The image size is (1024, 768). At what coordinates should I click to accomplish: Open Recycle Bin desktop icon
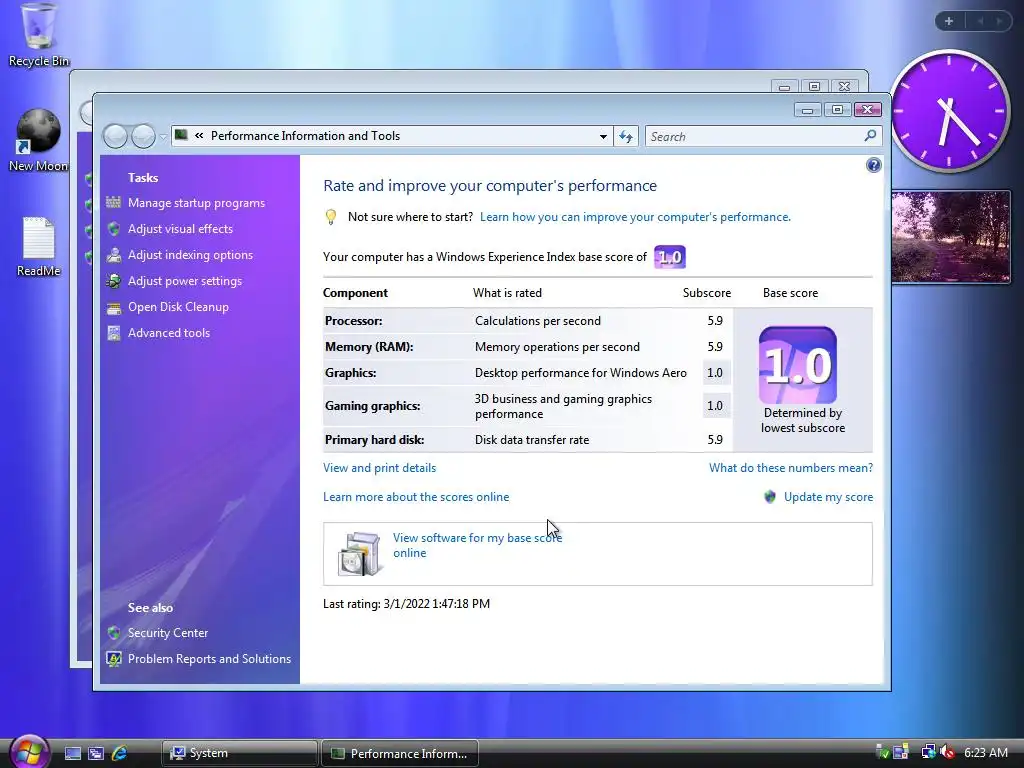pos(38,35)
